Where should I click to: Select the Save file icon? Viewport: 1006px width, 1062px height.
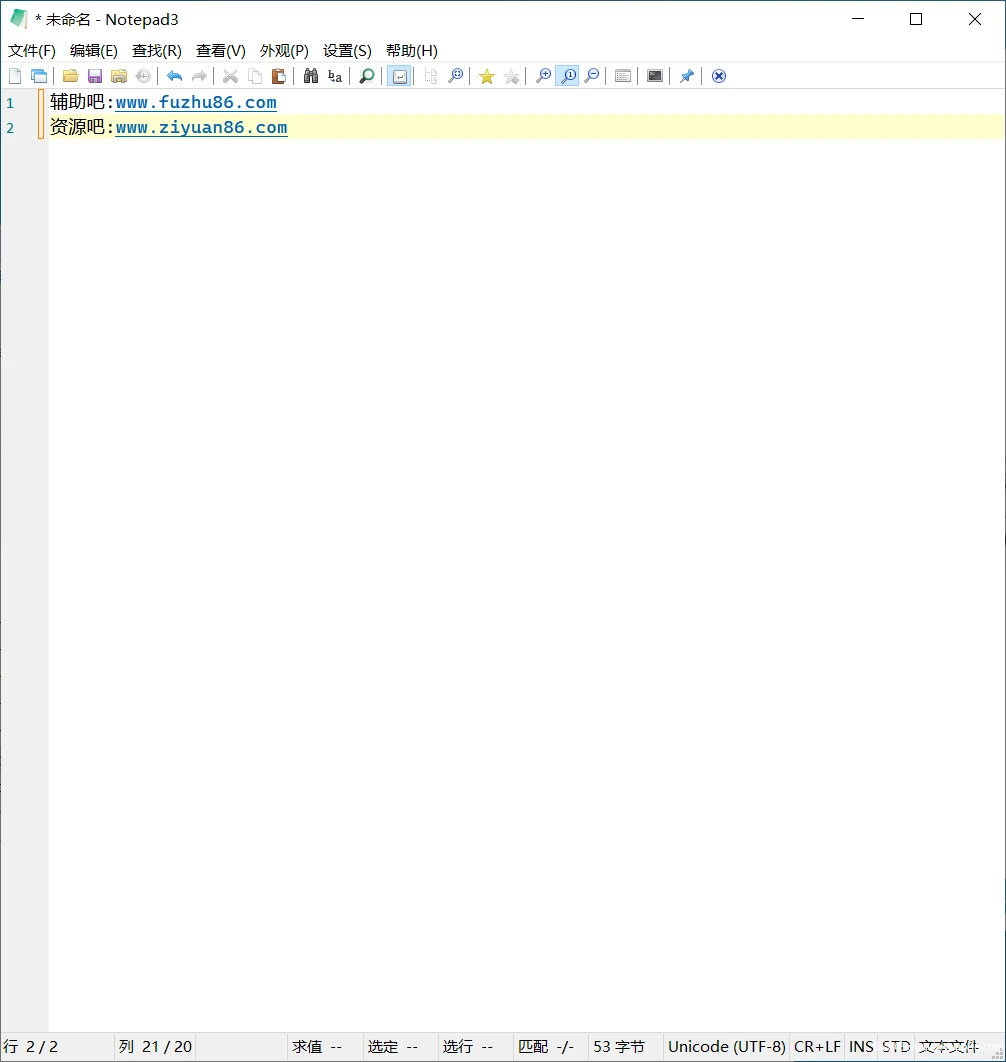coord(94,76)
